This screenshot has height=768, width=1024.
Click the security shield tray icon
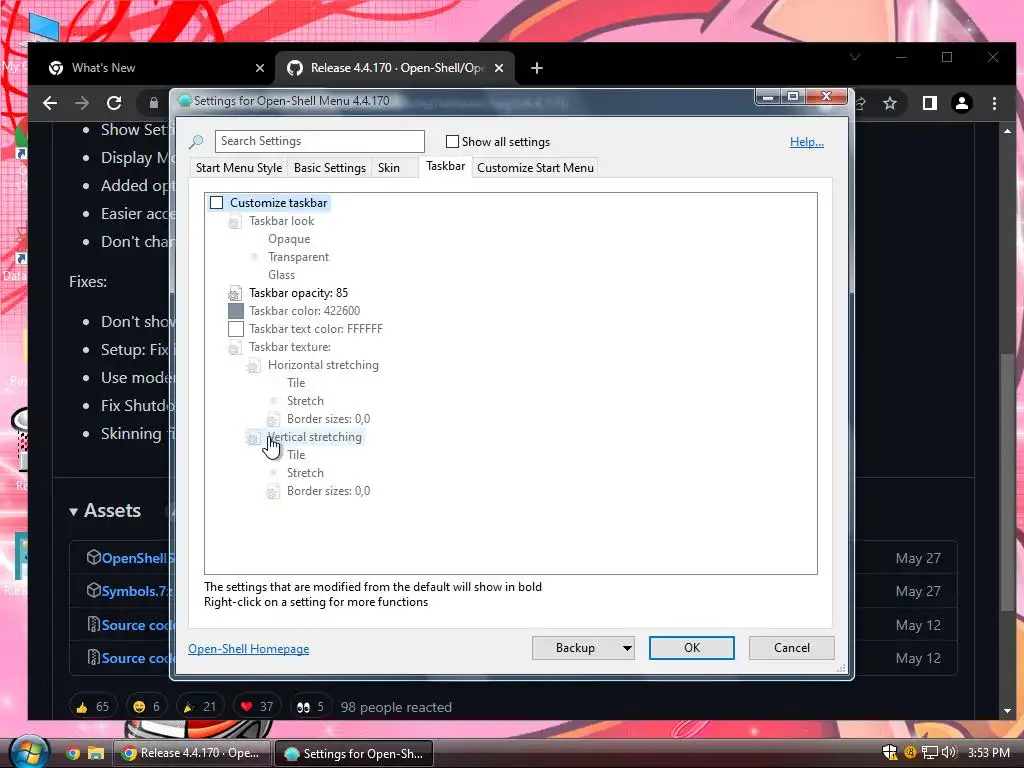[x=889, y=752]
